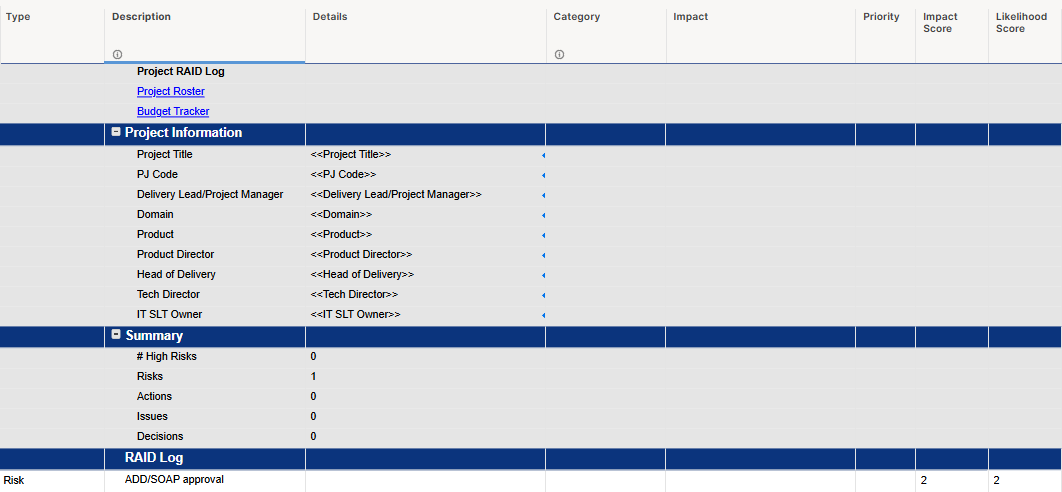
Task: Click the <<Domain>> details cell
Action: (426, 214)
